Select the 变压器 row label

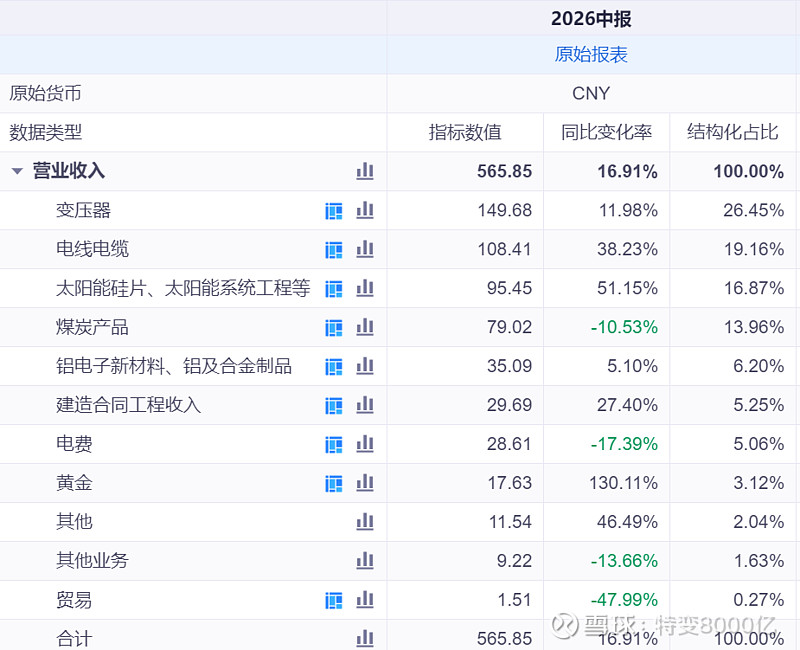tap(83, 210)
